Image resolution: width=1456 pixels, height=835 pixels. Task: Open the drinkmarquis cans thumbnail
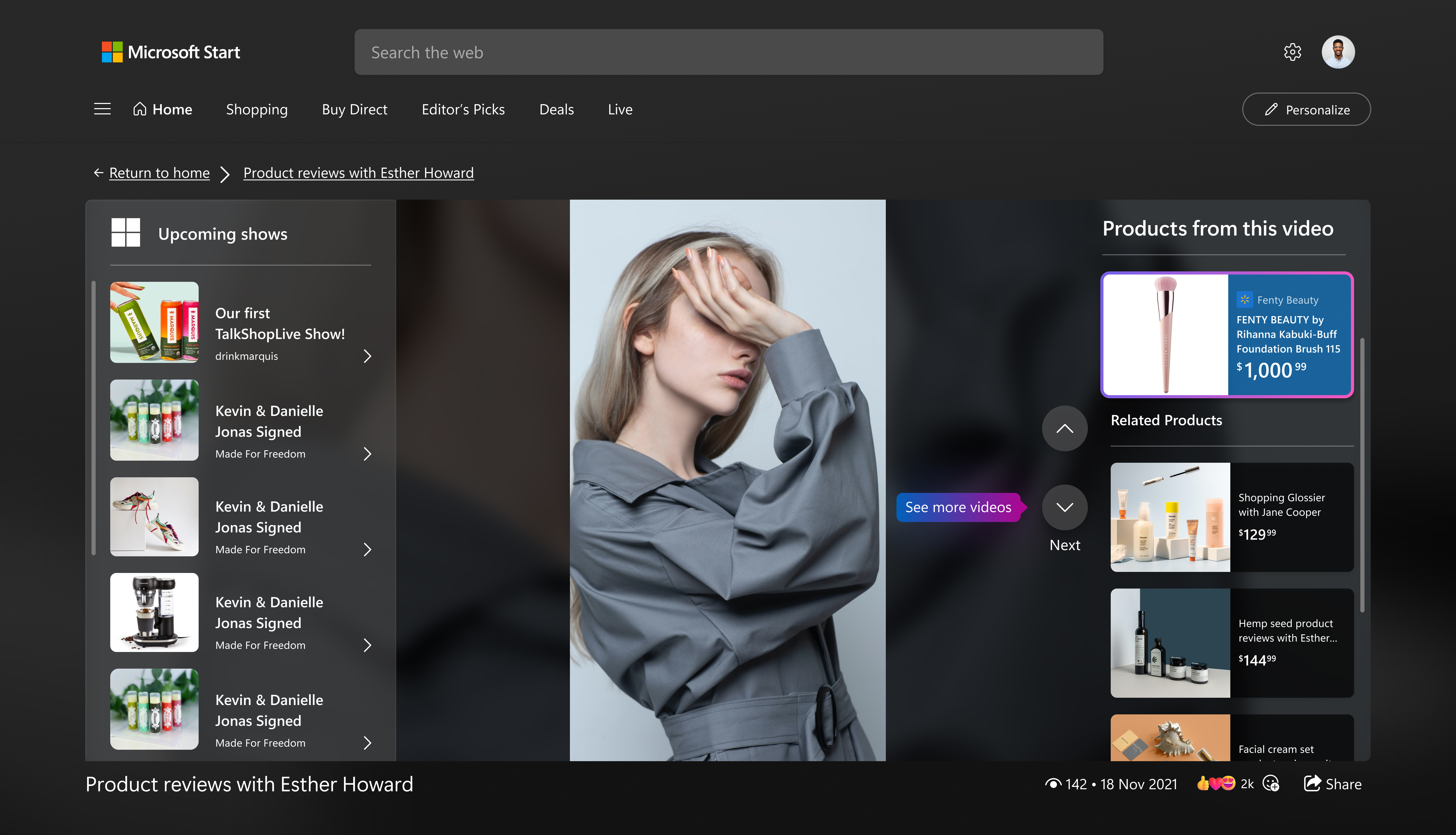(x=154, y=322)
